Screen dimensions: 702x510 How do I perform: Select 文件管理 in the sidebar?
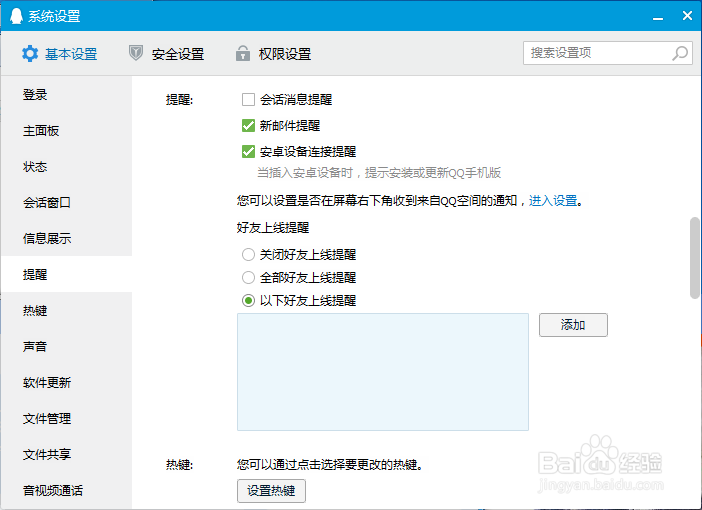pyautogui.click(x=67, y=418)
